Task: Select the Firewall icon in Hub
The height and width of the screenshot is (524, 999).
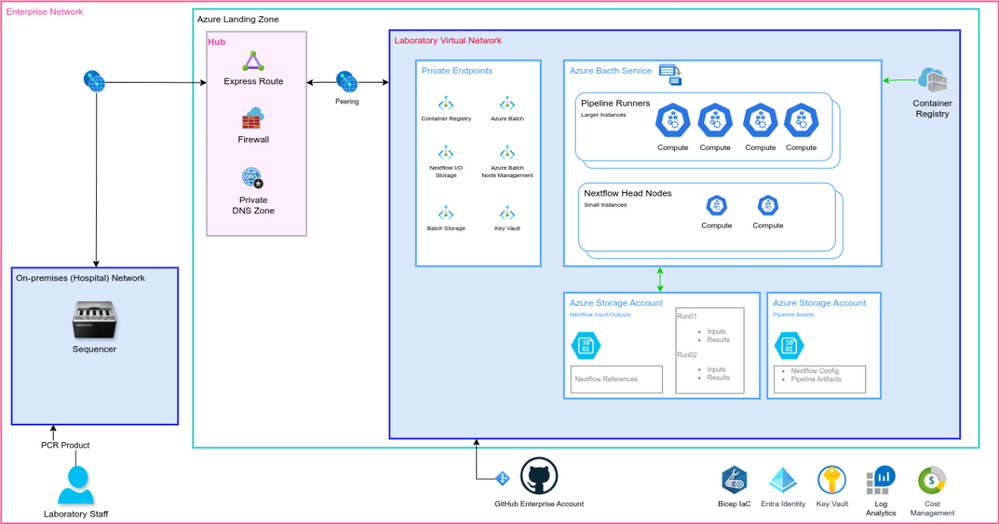Action: [x=253, y=119]
